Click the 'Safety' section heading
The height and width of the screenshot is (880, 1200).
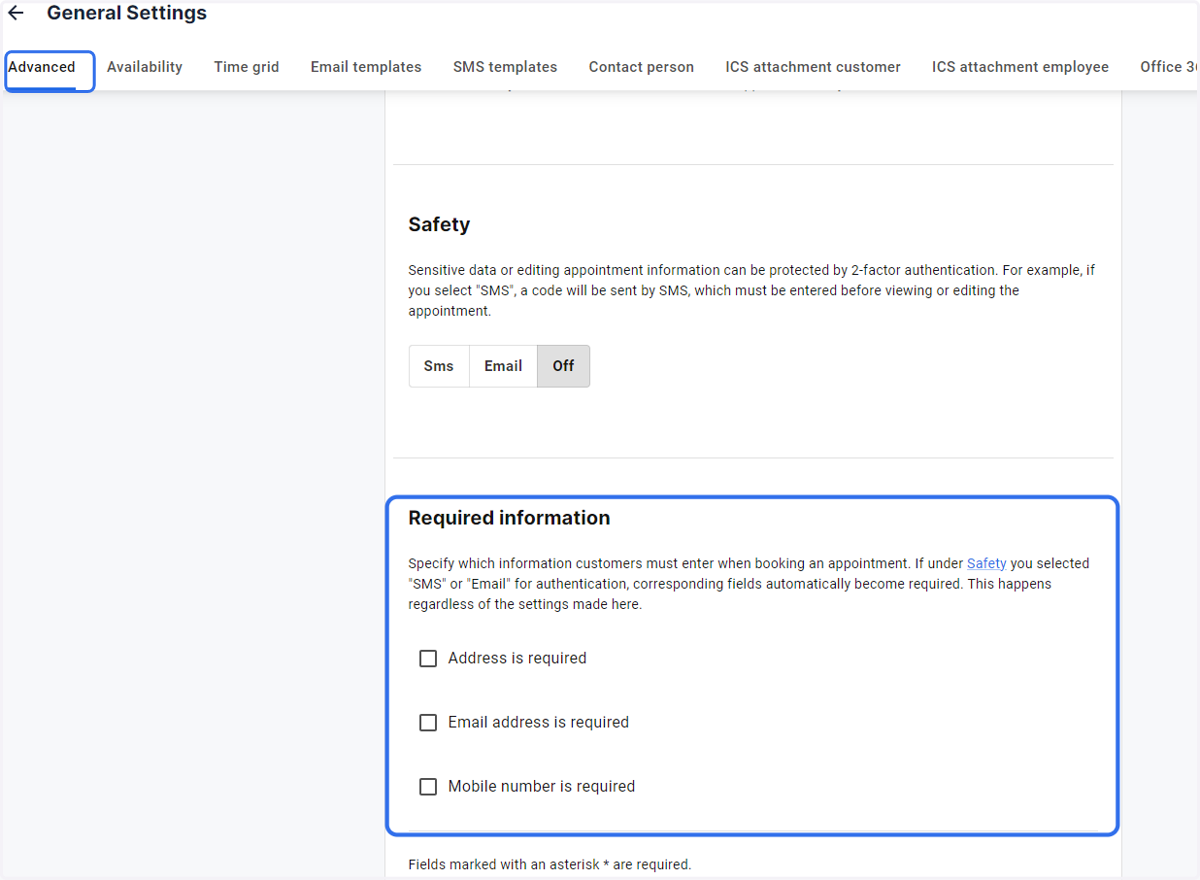click(x=439, y=224)
